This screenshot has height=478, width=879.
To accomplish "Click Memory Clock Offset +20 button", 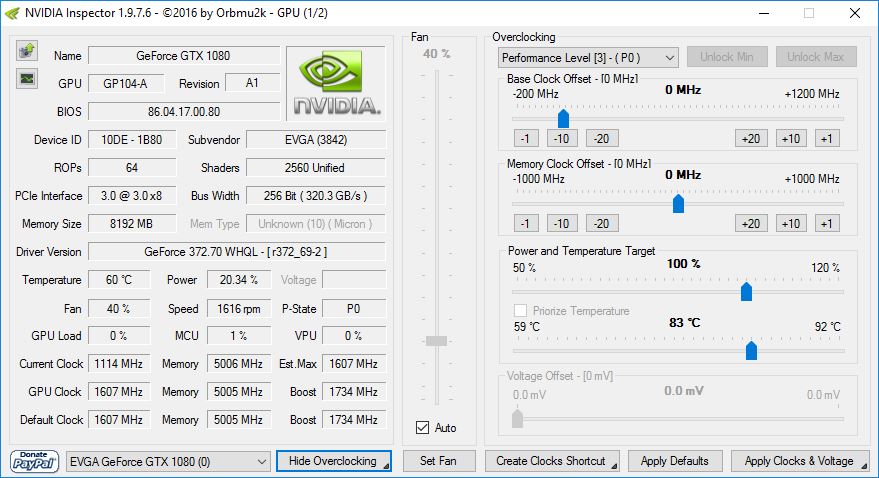I will [x=751, y=224].
